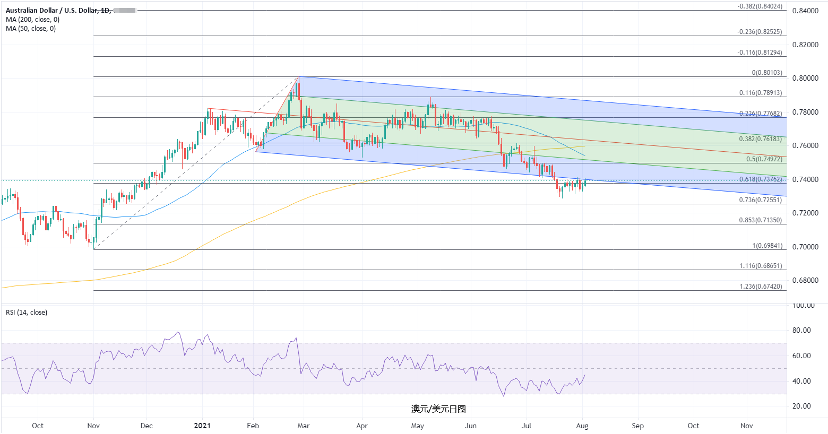Click the Jun label on time axis

click(x=471, y=426)
